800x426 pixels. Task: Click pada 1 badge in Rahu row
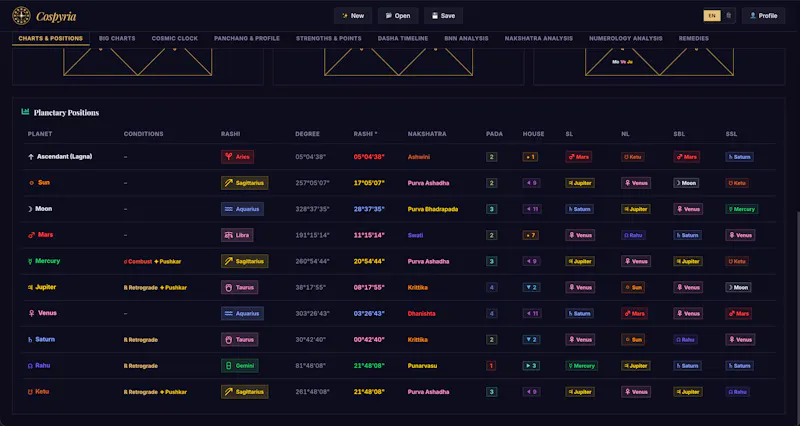coord(491,366)
